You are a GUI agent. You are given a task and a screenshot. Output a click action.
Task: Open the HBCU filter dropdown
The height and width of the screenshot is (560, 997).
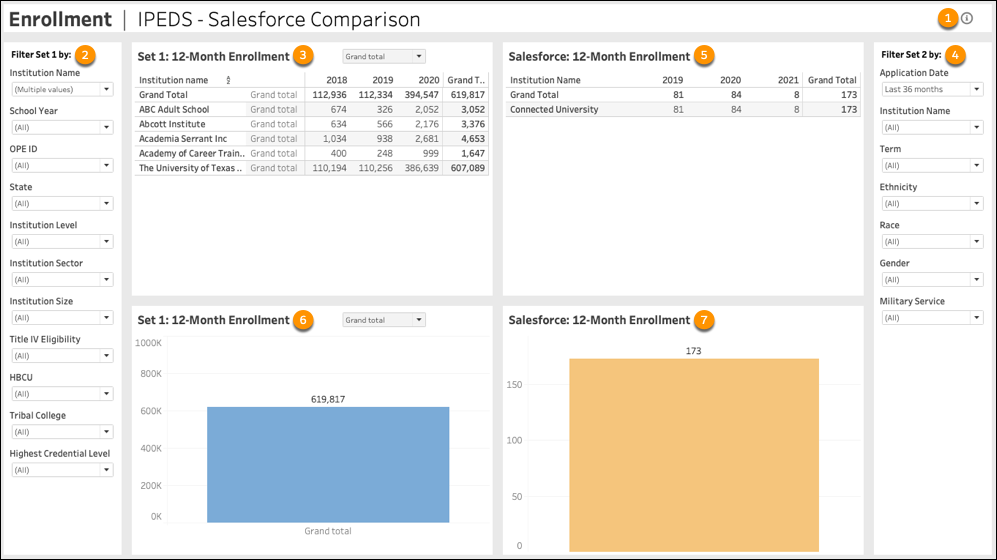(62, 394)
